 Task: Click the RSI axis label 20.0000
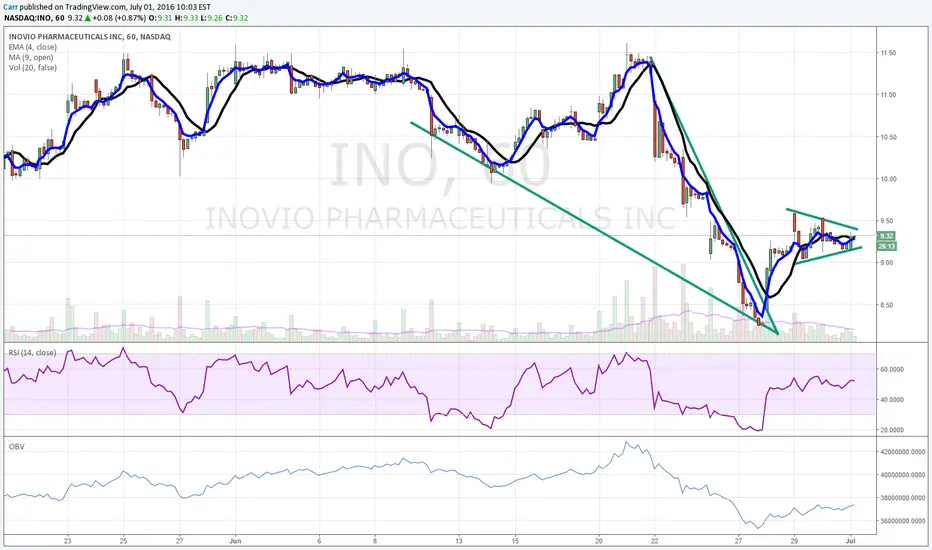pyautogui.click(x=892, y=430)
